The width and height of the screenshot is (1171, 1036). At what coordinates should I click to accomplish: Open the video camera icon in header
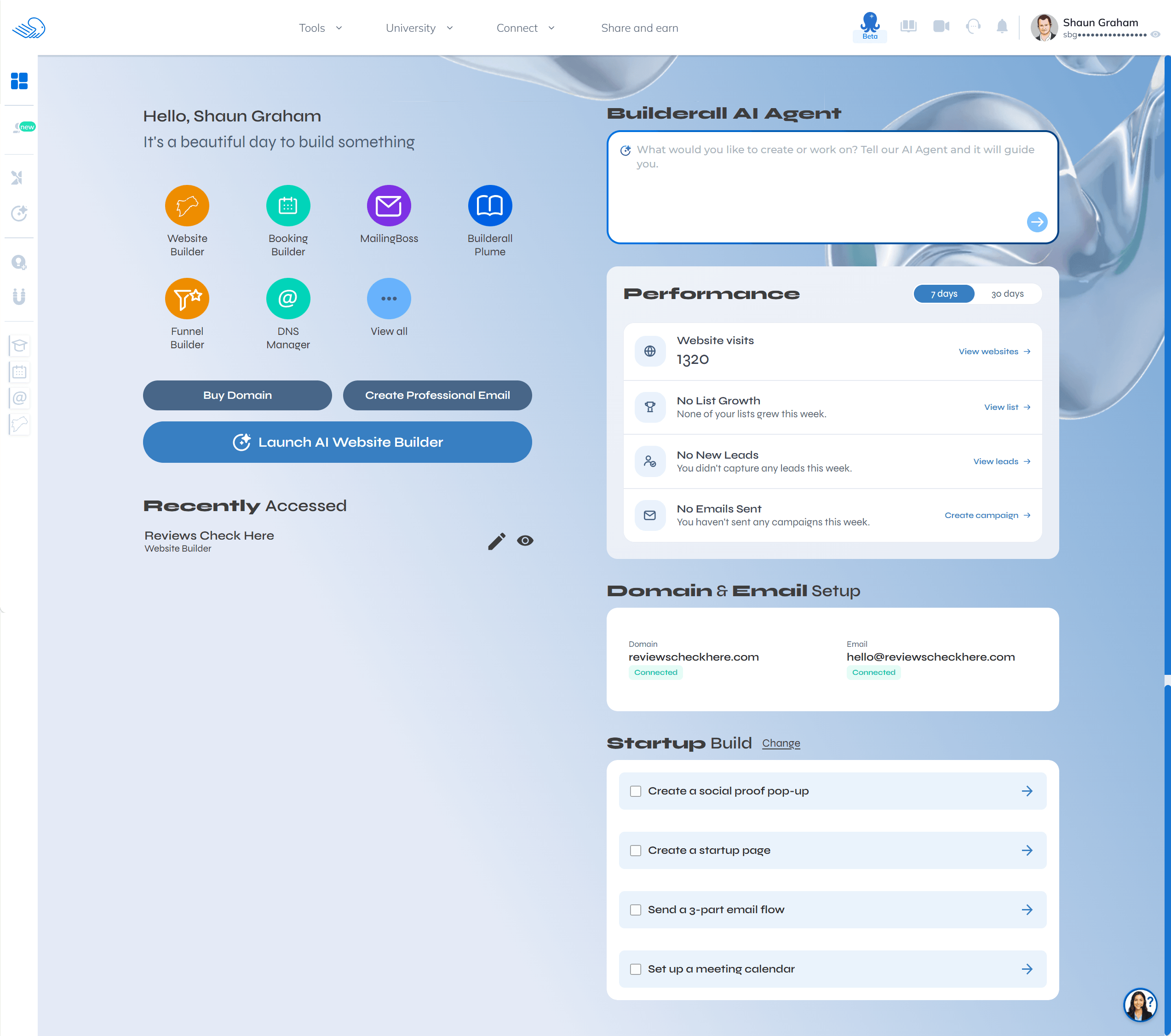(941, 26)
